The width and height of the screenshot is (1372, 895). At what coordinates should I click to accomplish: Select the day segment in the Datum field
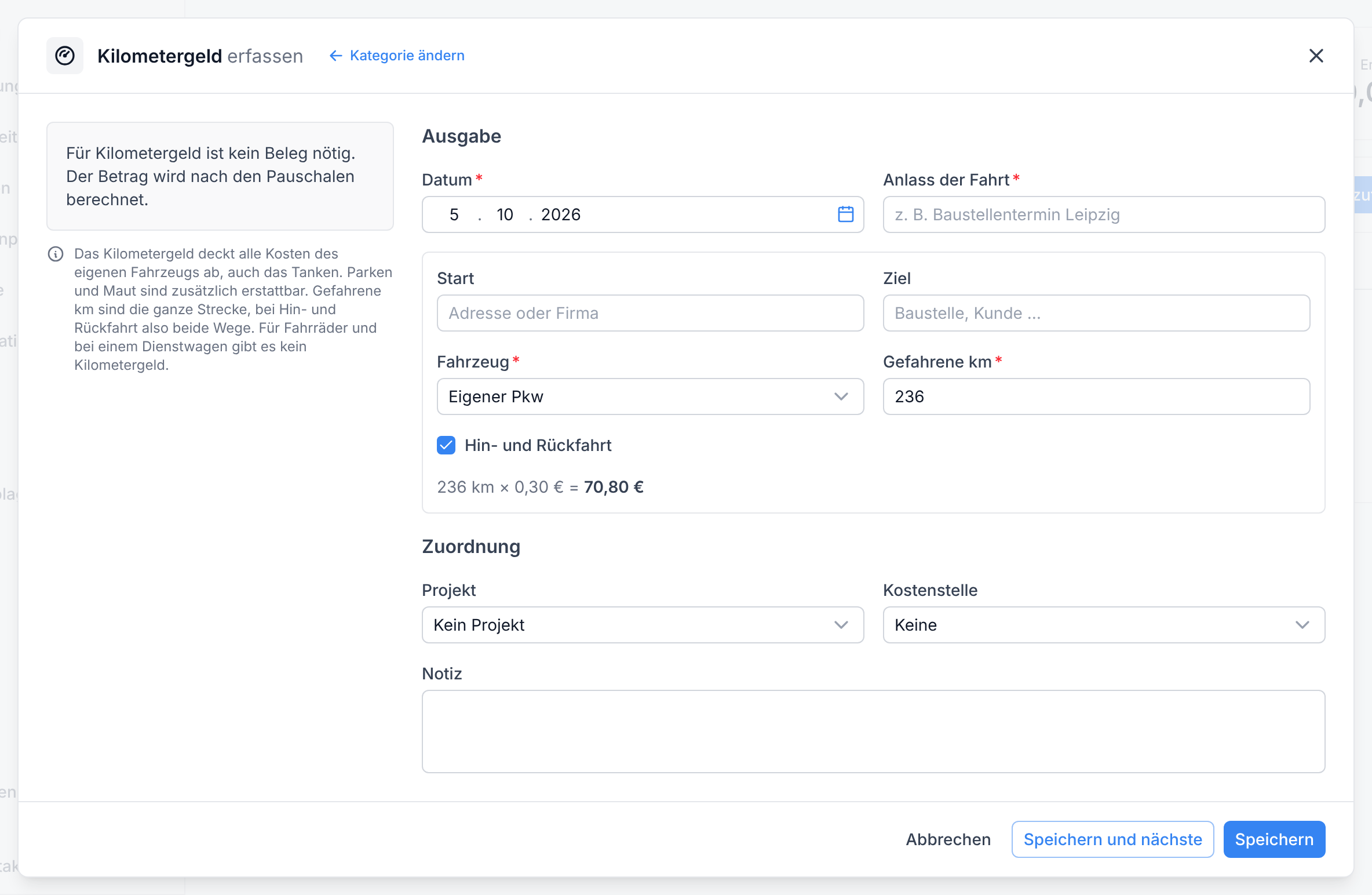(454, 214)
